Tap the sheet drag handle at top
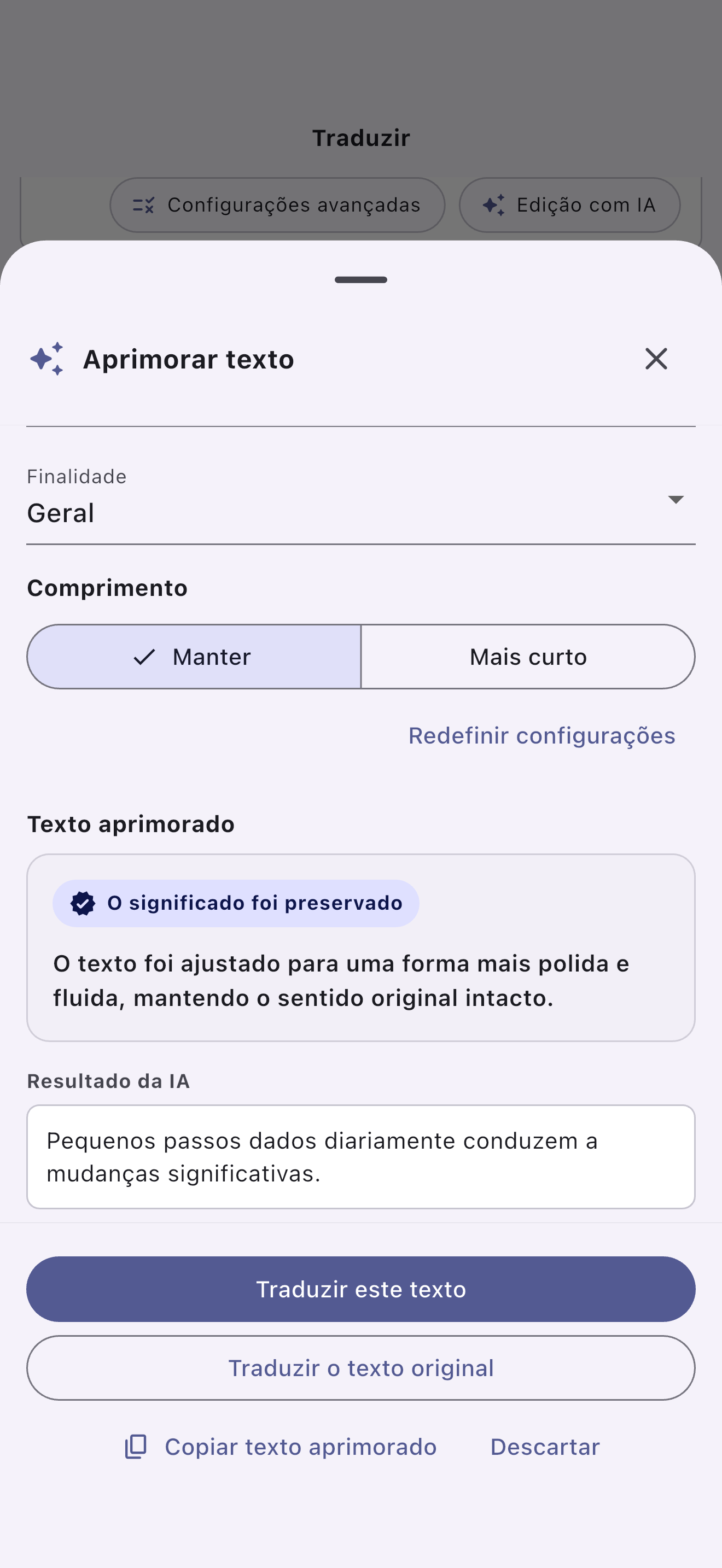This screenshot has width=722, height=1568. [361, 280]
